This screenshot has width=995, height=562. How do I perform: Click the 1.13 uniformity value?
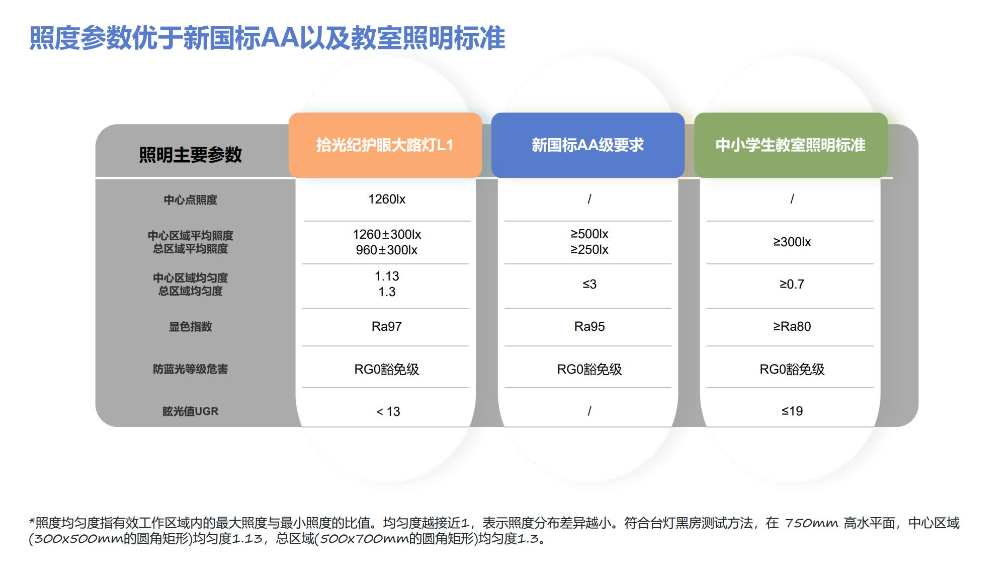point(386,276)
